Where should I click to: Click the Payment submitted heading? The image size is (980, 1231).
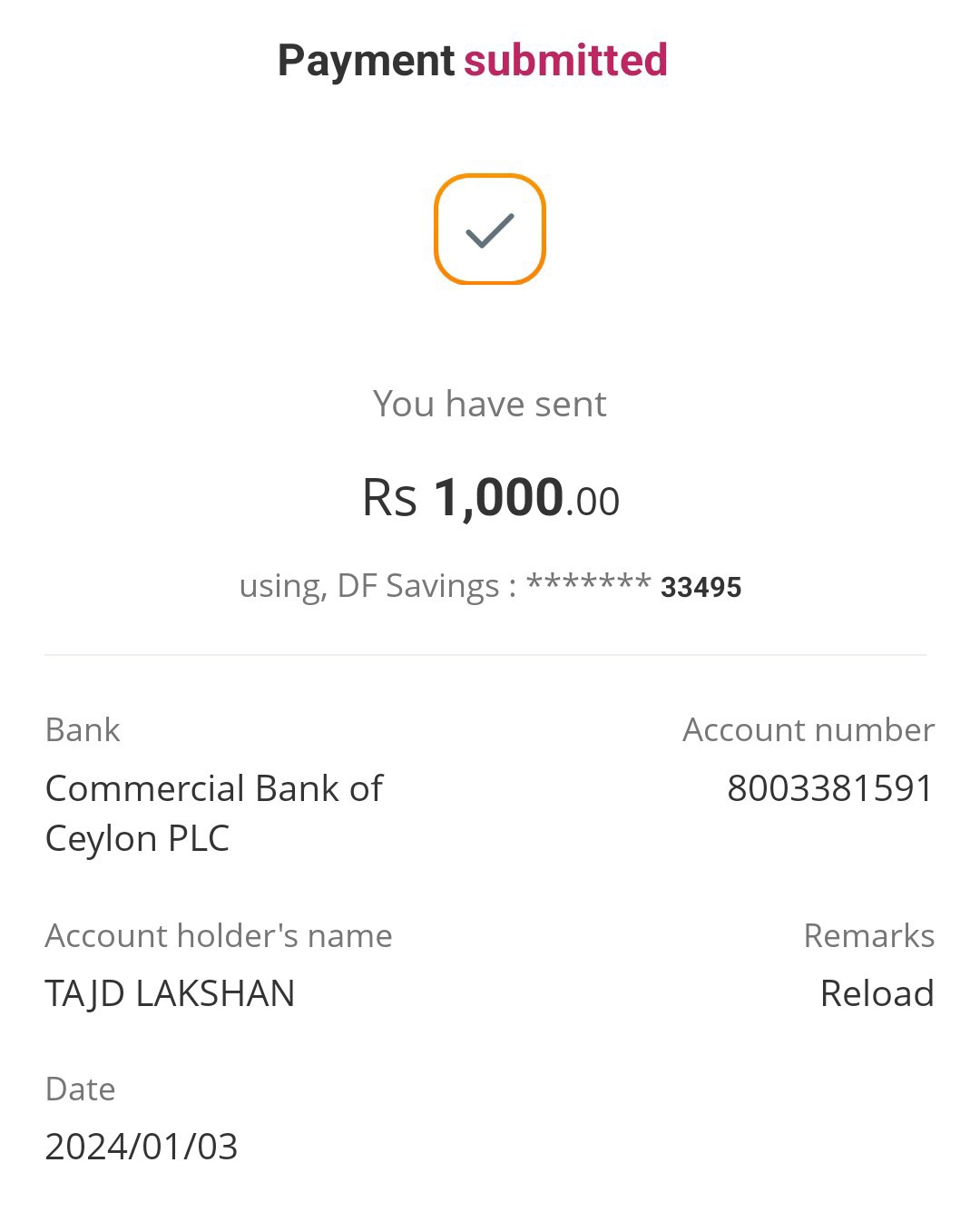click(x=472, y=61)
